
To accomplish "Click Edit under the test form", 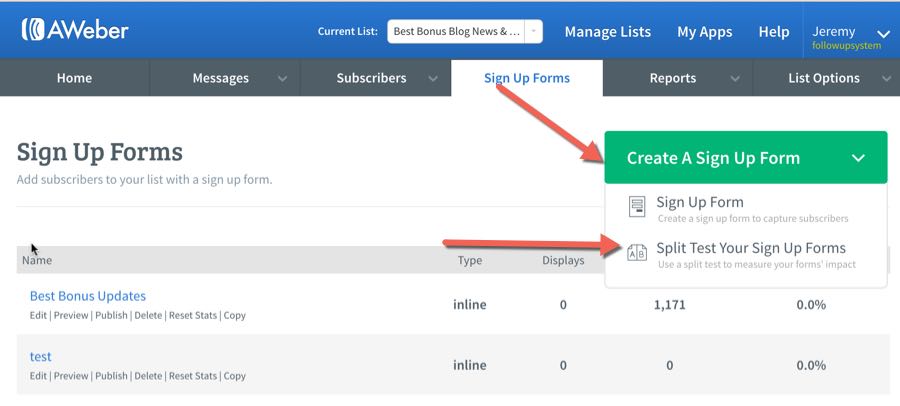I will pyautogui.click(x=38, y=376).
